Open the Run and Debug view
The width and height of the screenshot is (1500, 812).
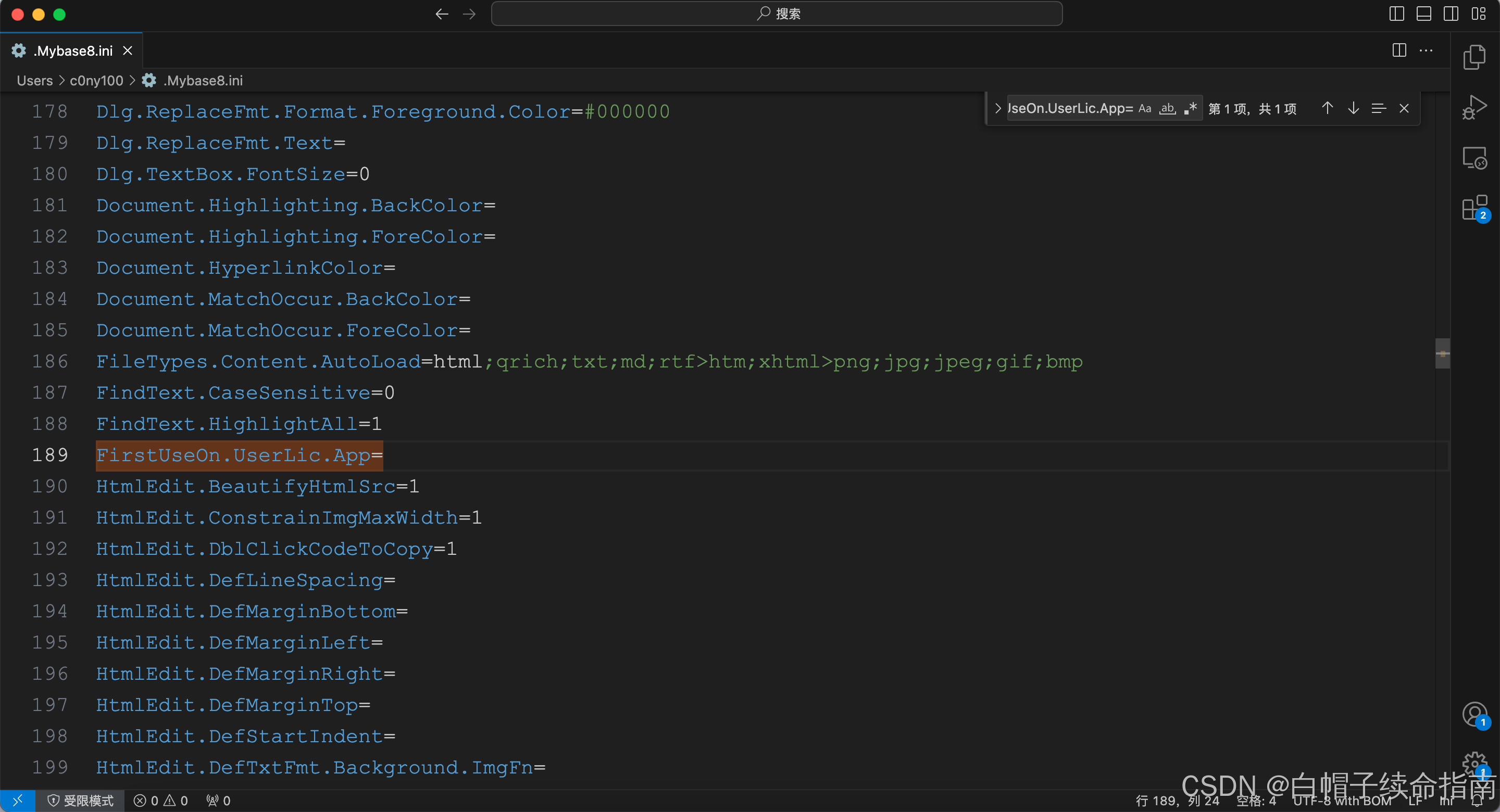(1474, 107)
